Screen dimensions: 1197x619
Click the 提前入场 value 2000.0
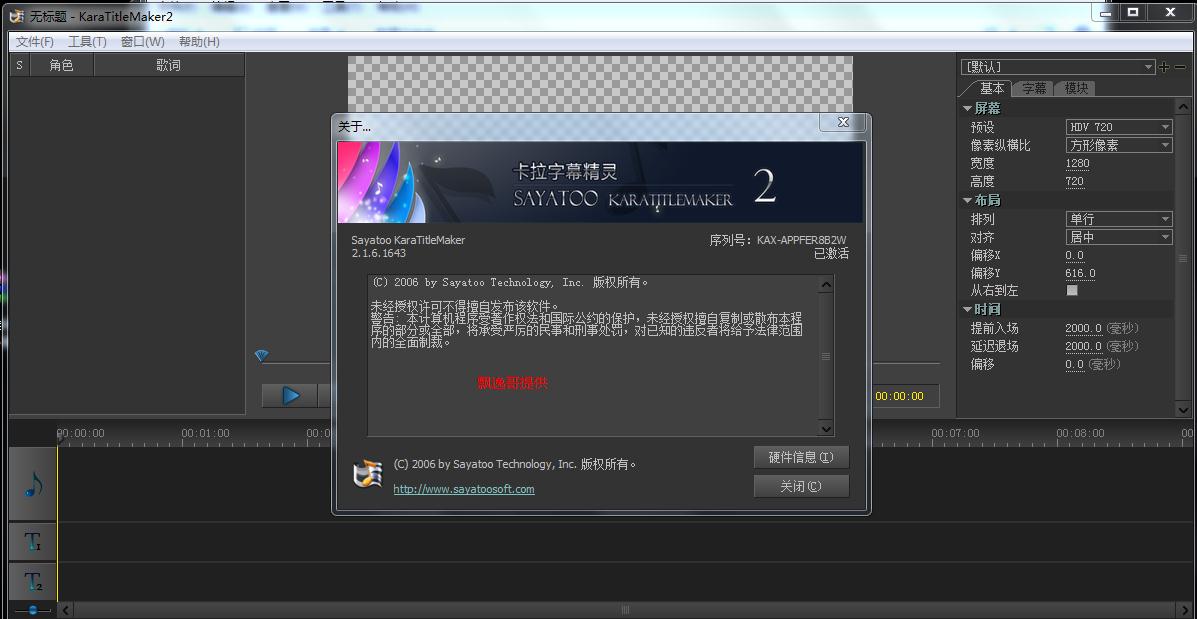pos(1083,328)
